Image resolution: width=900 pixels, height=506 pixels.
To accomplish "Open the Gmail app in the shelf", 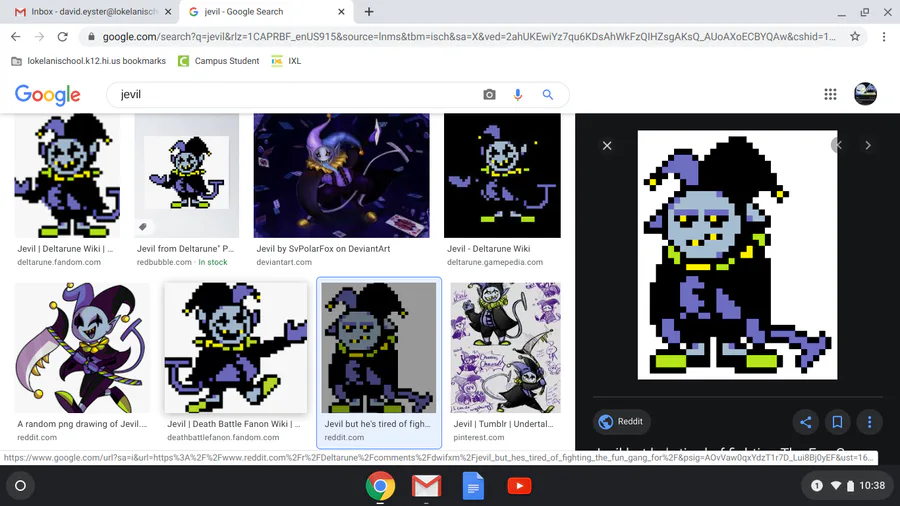I will click(x=426, y=486).
